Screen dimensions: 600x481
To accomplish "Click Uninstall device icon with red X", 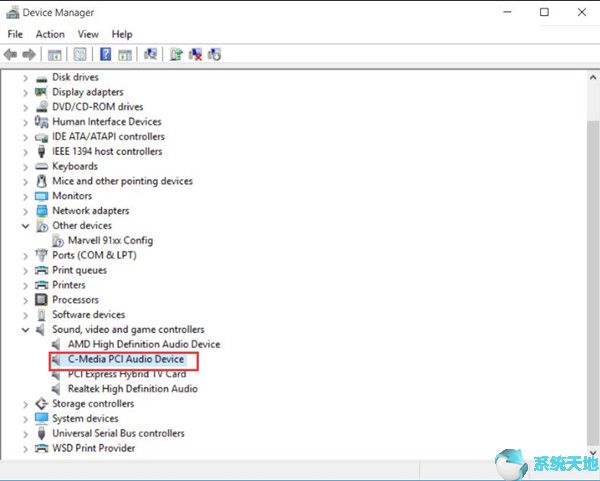I will point(195,54).
